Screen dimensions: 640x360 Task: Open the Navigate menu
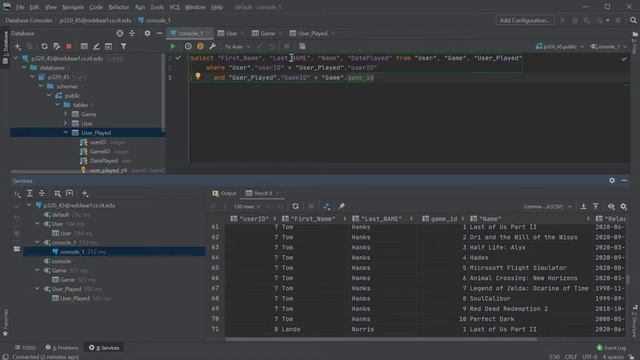point(73,7)
